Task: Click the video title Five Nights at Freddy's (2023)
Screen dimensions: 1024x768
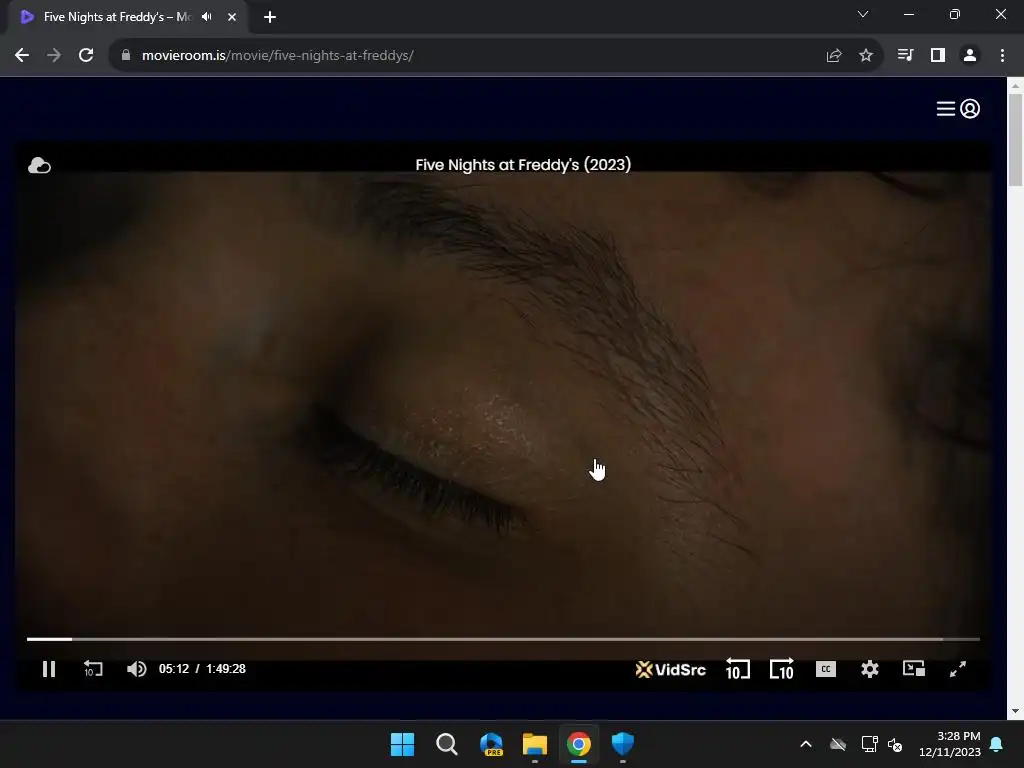Action: (523, 165)
